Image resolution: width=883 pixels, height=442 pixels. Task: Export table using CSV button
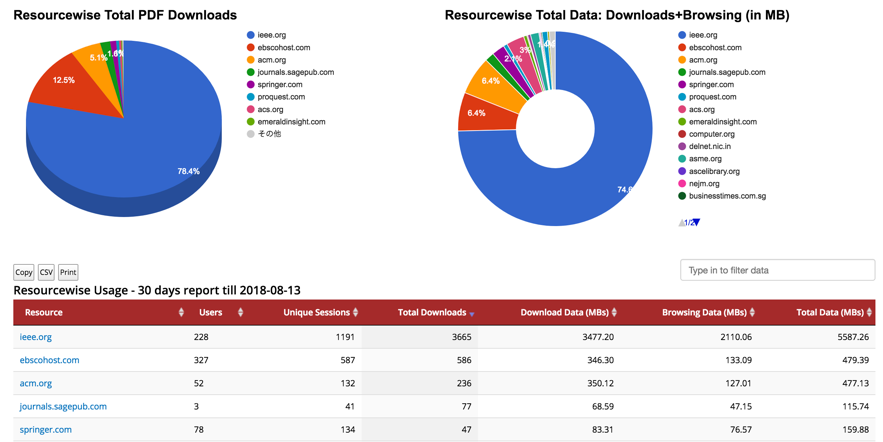point(46,273)
